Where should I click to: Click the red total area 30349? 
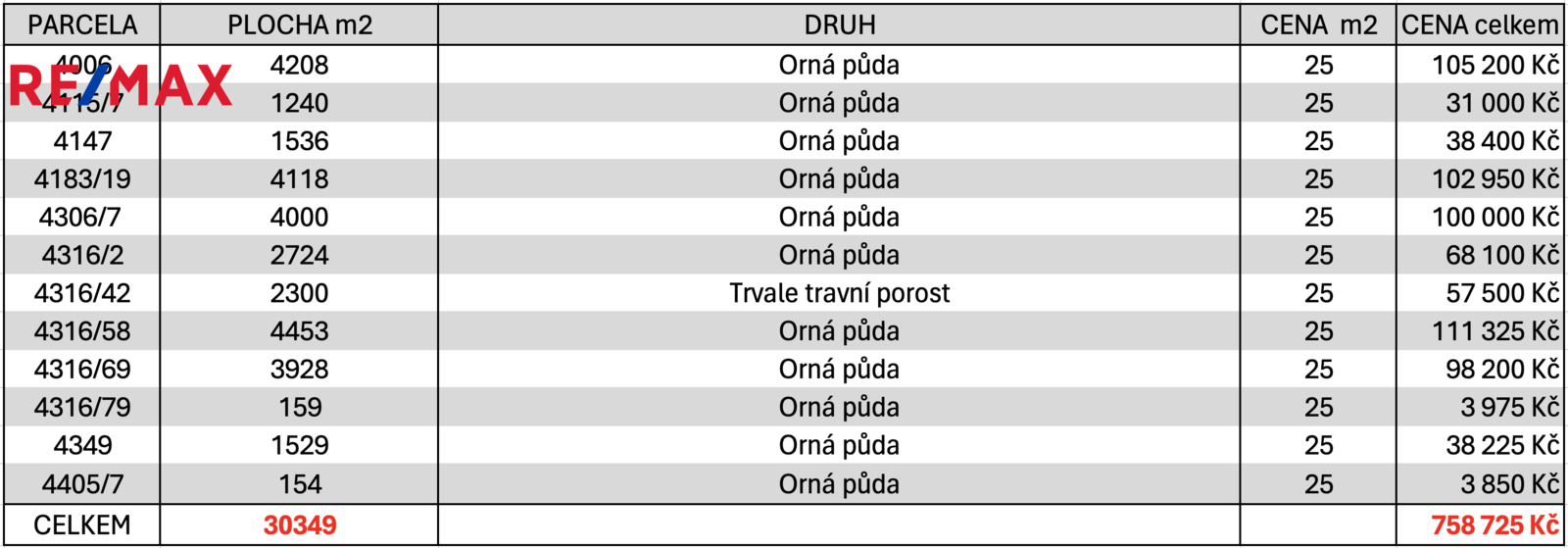[x=300, y=525]
